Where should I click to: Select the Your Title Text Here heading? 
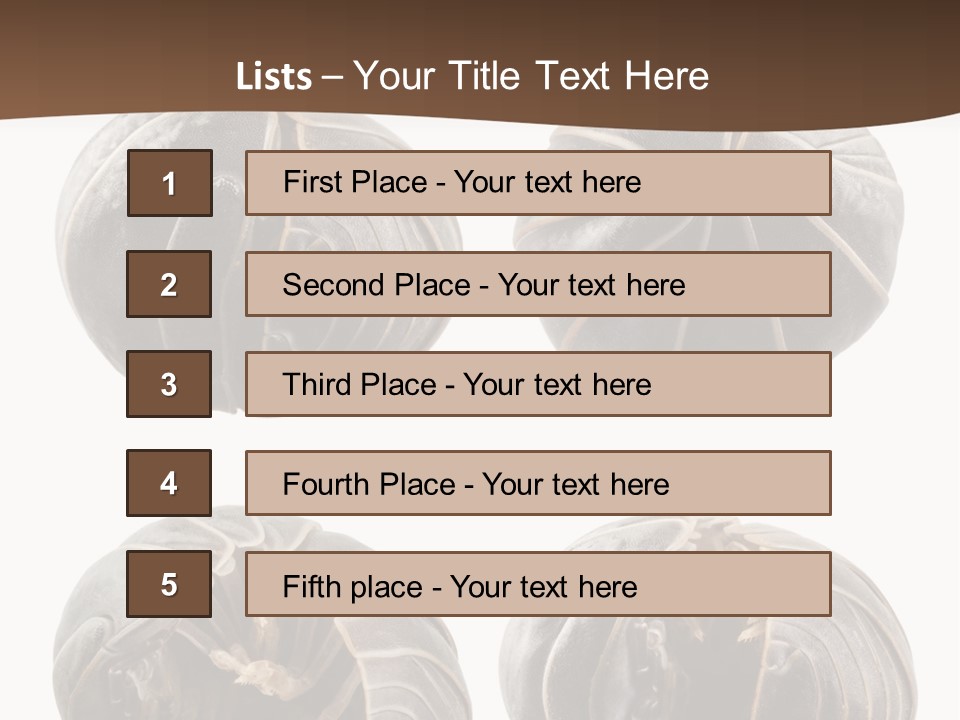[530, 76]
